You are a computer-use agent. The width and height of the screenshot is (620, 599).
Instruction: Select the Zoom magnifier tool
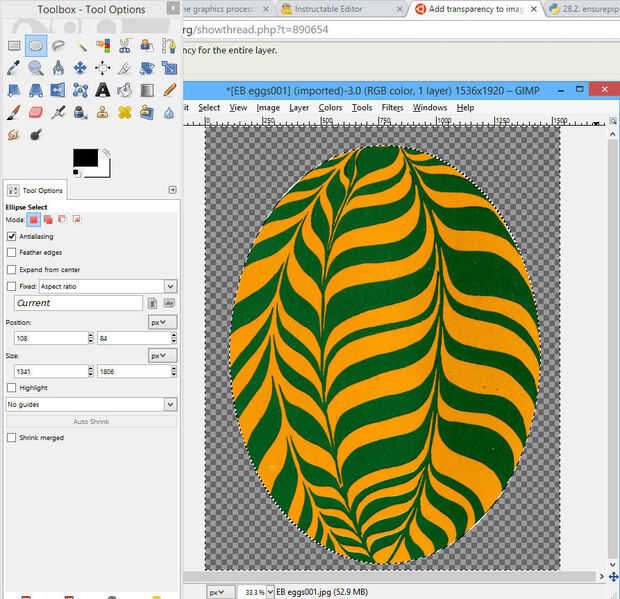36,68
